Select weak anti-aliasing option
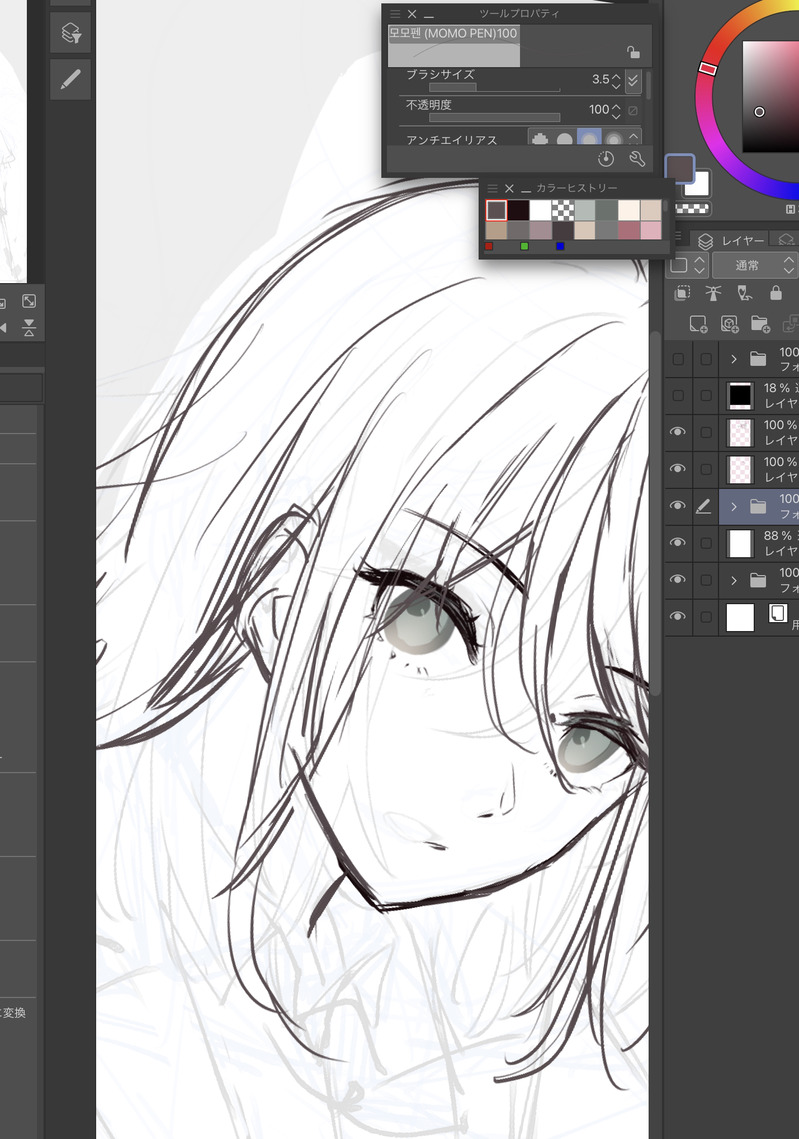 tap(564, 138)
